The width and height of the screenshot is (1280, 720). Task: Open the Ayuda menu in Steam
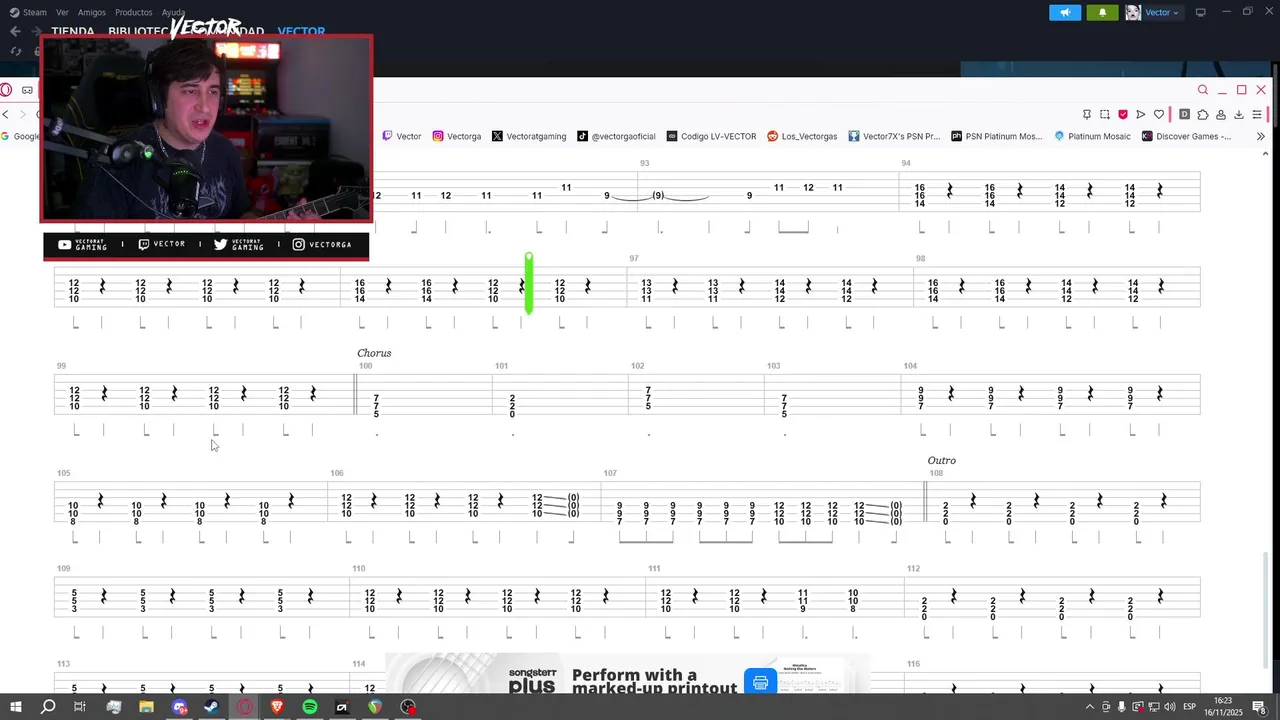coord(173,12)
